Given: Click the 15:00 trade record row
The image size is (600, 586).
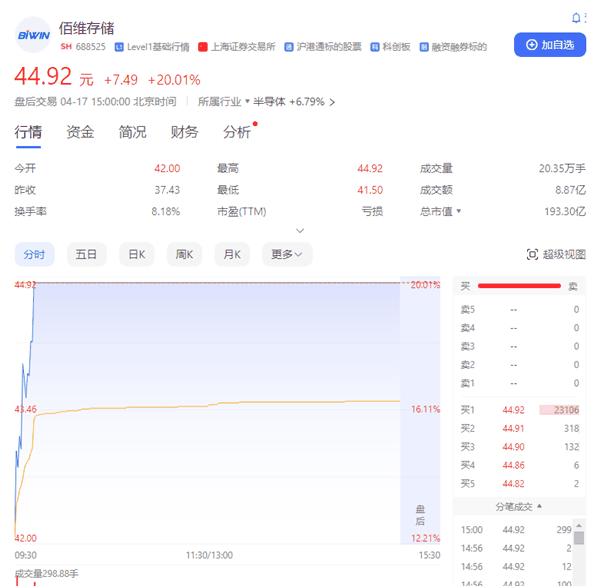Looking at the screenshot, I should click(x=516, y=530).
